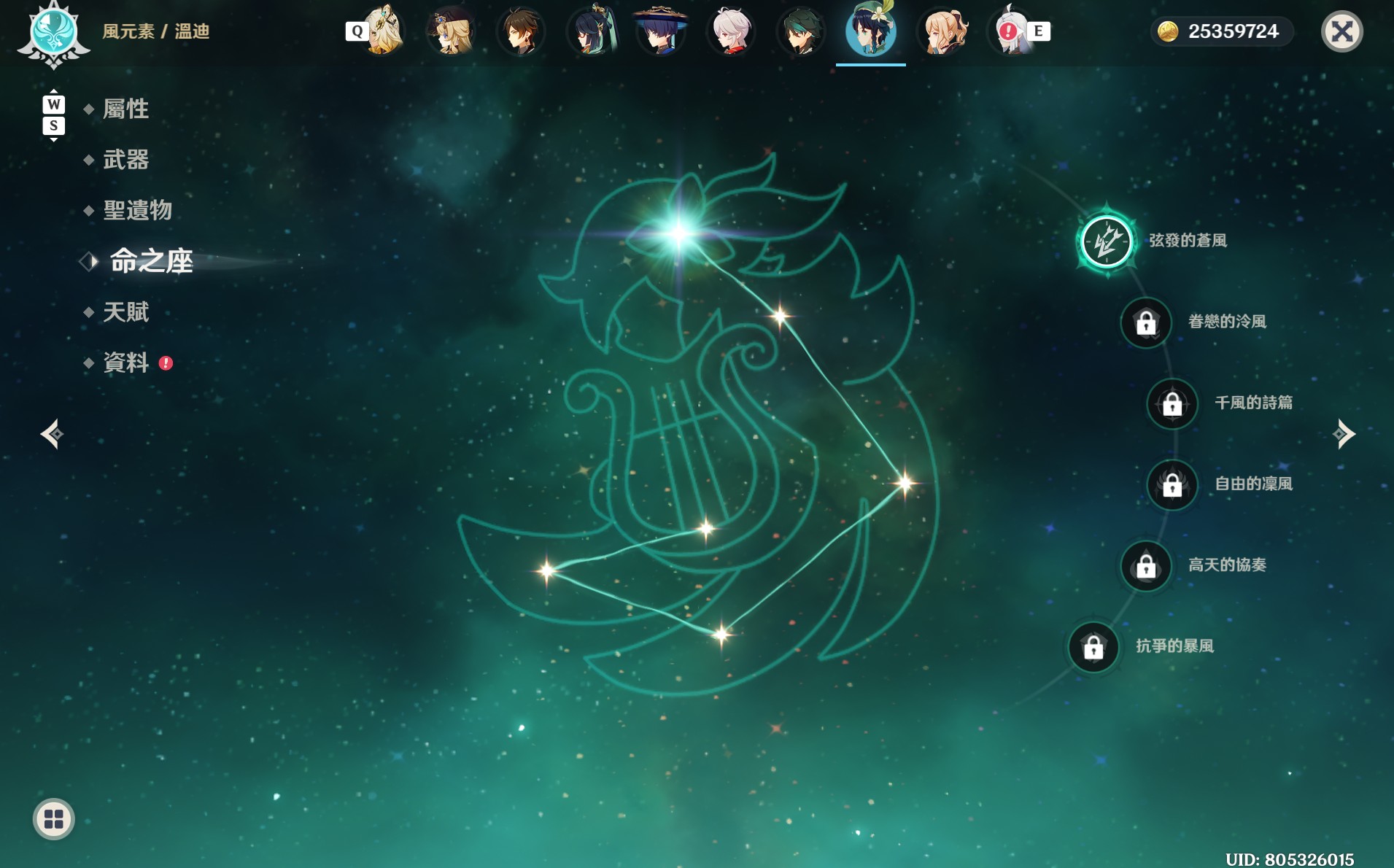Open the 屬性 menu
The image size is (1394, 868).
point(125,109)
